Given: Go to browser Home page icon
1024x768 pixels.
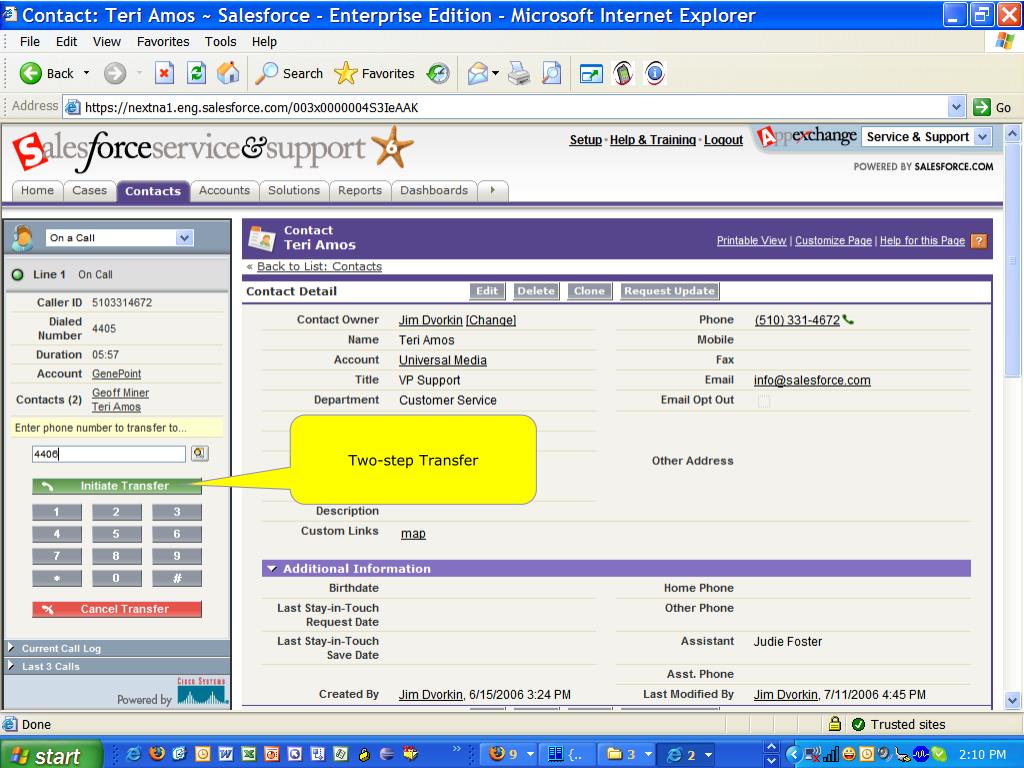Looking at the screenshot, I should 228,73.
